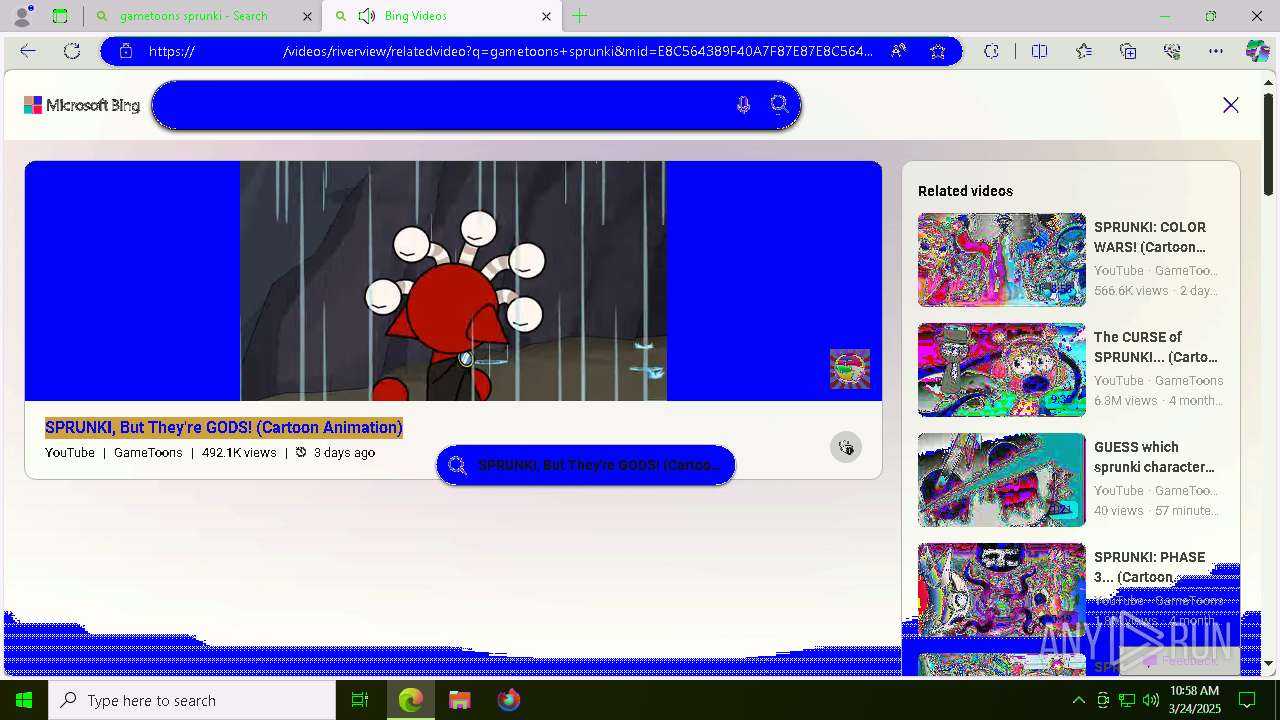Click the 3 days ago text

(x=344, y=453)
